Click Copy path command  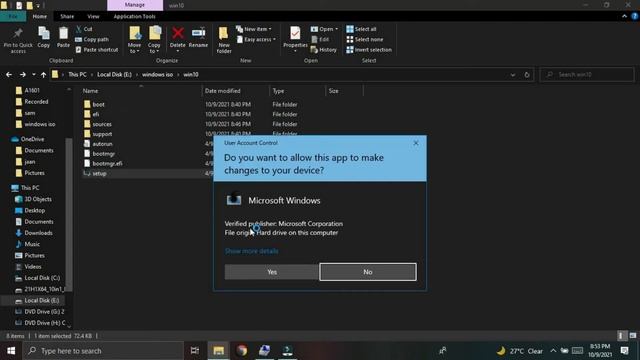point(92,40)
